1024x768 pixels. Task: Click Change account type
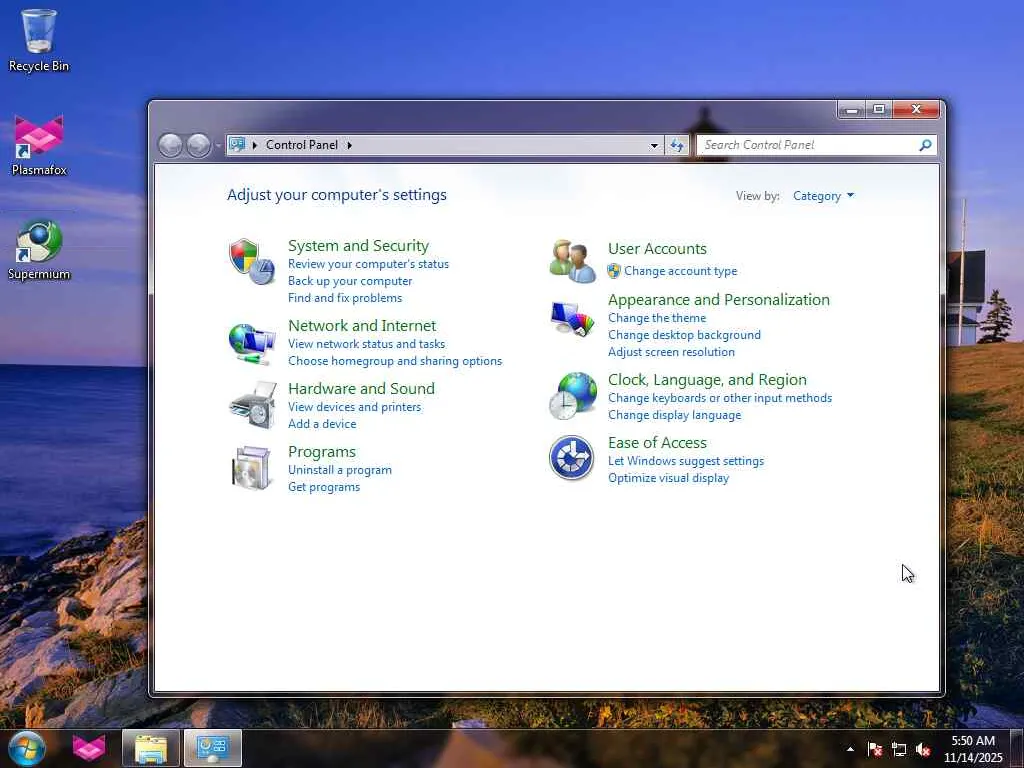pyautogui.click(x=680, y=271)
